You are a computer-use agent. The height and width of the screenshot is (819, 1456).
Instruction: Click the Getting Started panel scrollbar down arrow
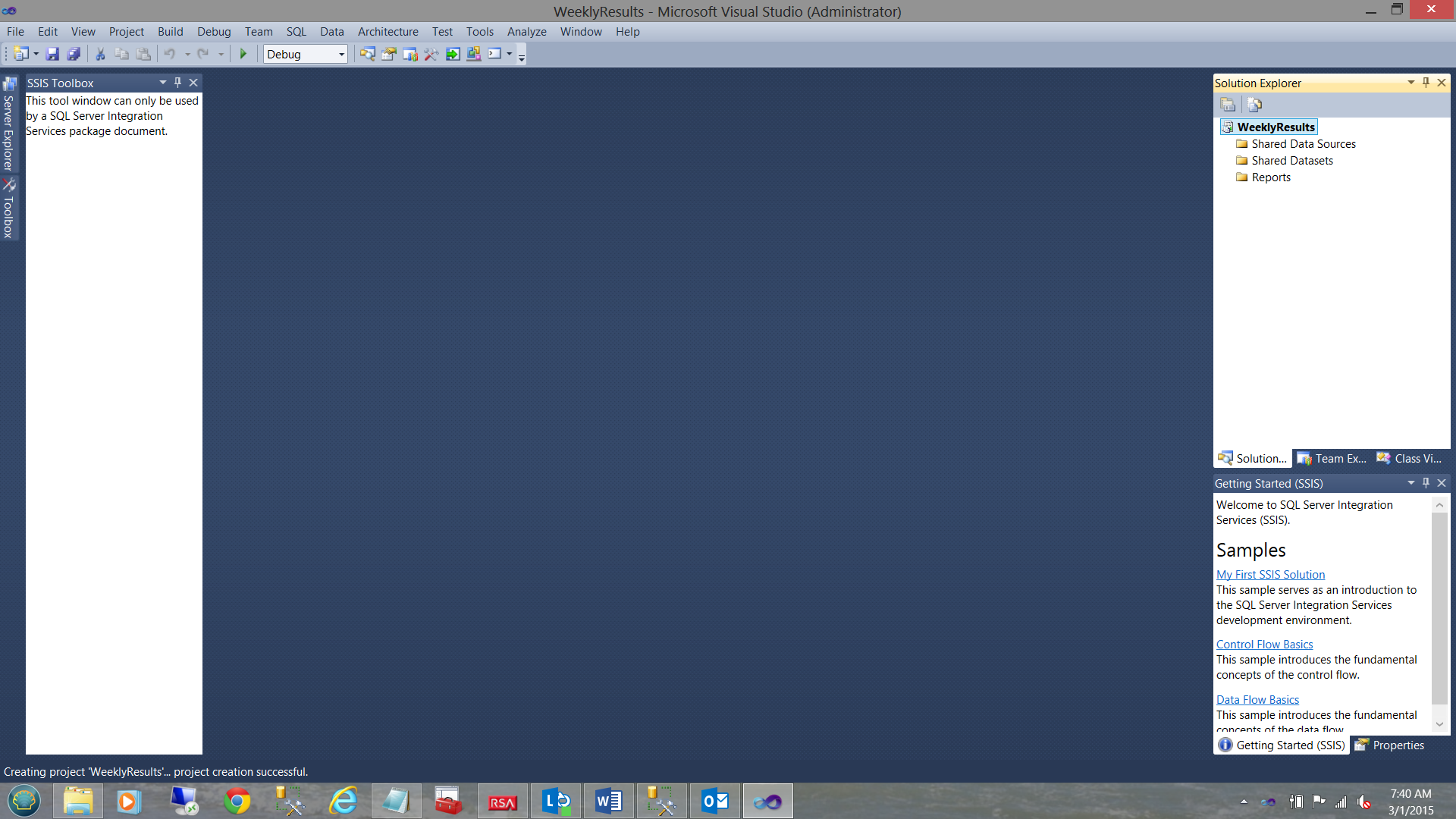[1439, 724]
